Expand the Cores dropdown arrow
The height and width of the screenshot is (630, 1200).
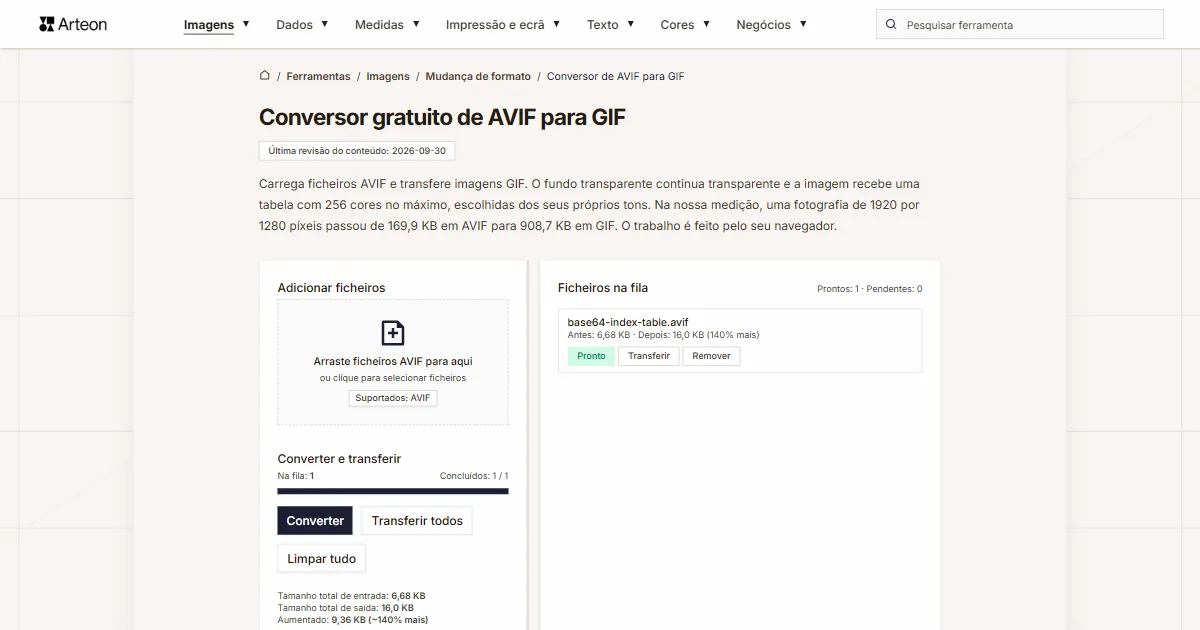coord(706,24)
